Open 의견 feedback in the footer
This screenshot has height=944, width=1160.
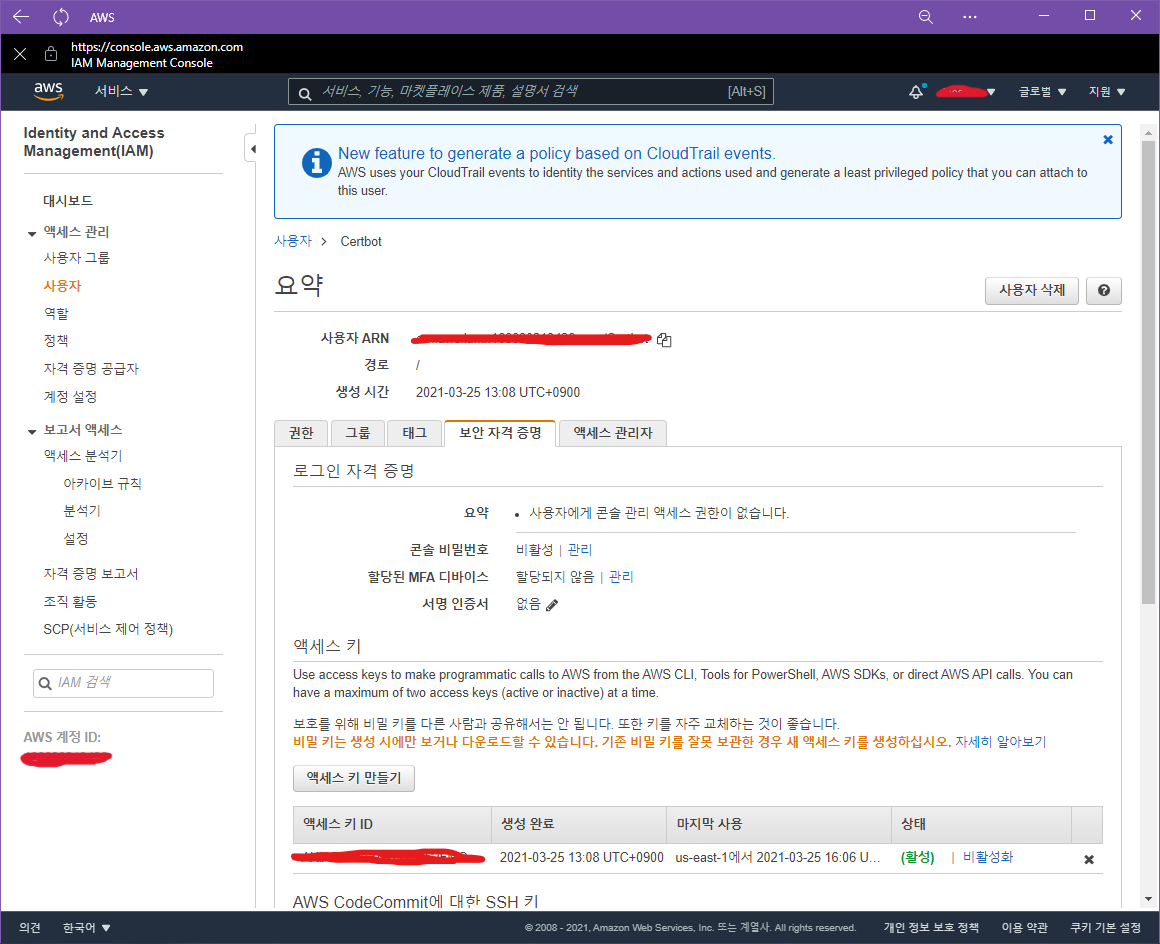(x=30, y=928)
